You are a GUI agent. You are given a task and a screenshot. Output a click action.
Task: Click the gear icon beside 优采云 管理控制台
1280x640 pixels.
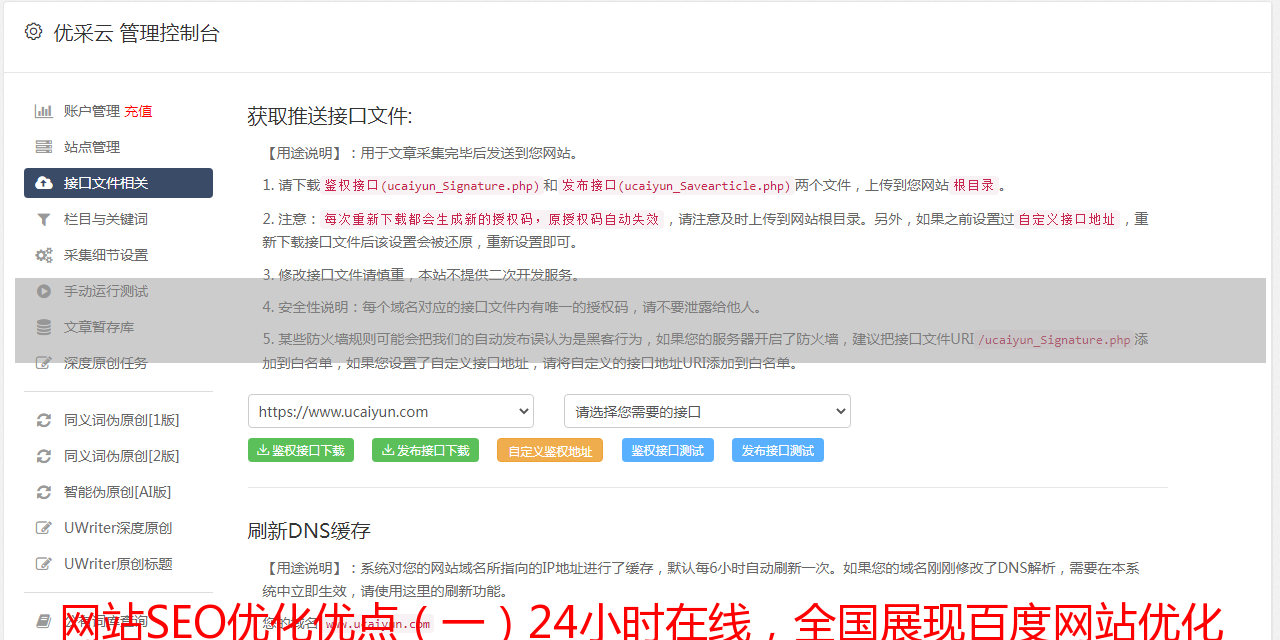[x=33, y=32]
